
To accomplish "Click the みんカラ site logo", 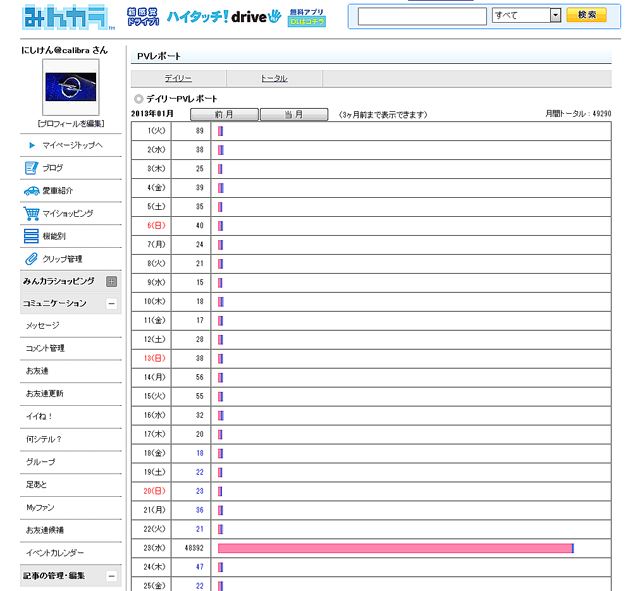I will click(x=66, y=17).
